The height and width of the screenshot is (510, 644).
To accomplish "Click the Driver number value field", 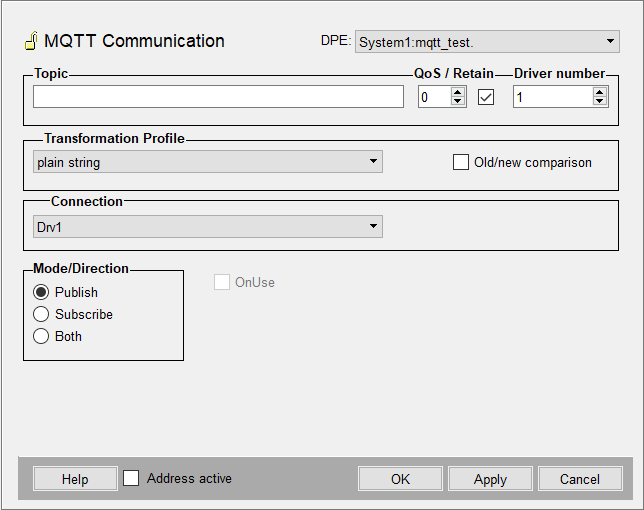I will tap(552, 97).
